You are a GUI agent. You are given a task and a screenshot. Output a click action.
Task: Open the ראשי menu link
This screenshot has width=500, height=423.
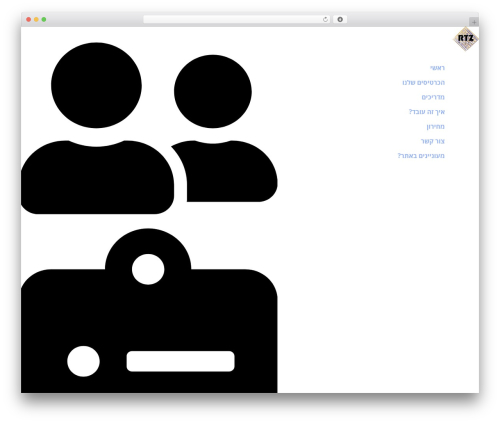(x=437, y=68)
